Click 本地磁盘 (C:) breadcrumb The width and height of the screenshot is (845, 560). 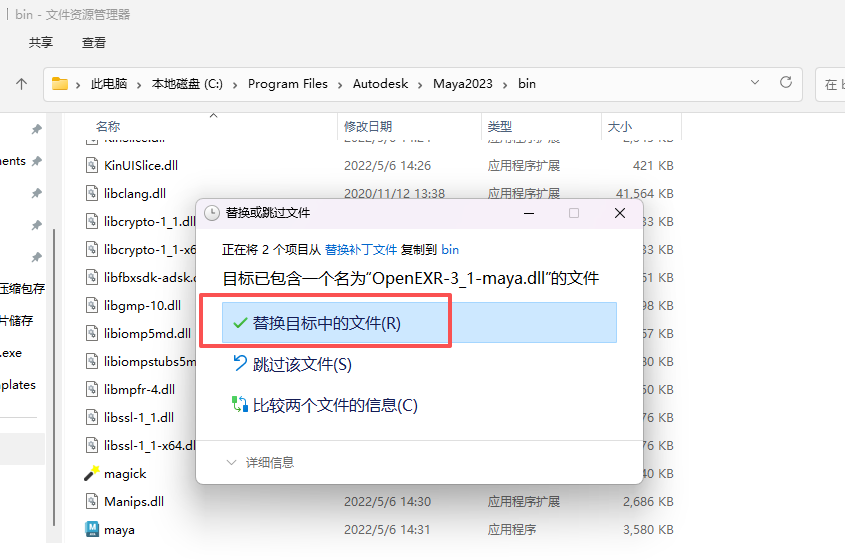(187, 84)
